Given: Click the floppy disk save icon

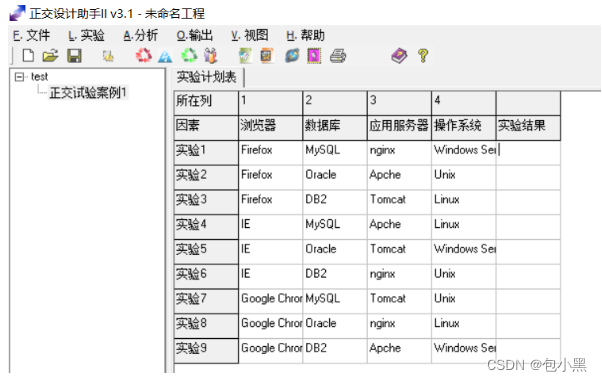Looking at the screenshot, I should [x=74, y=56].
